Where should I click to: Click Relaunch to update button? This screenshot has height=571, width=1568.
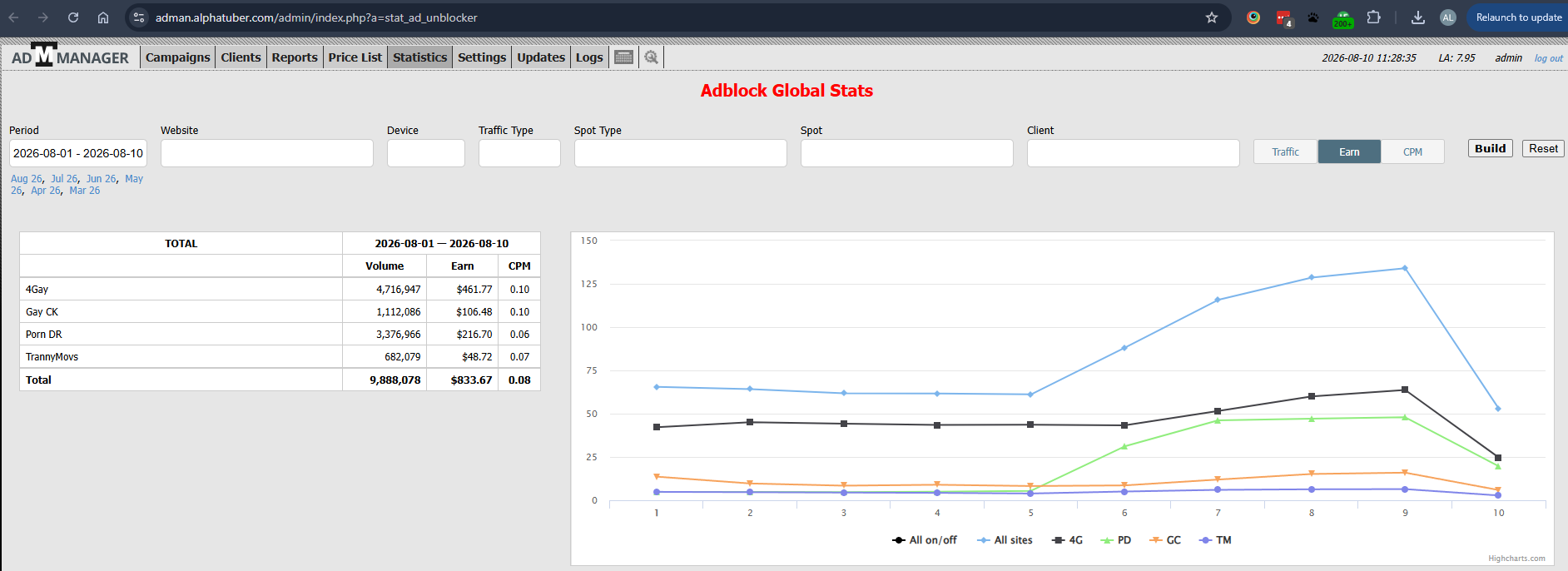[1518, 17]
